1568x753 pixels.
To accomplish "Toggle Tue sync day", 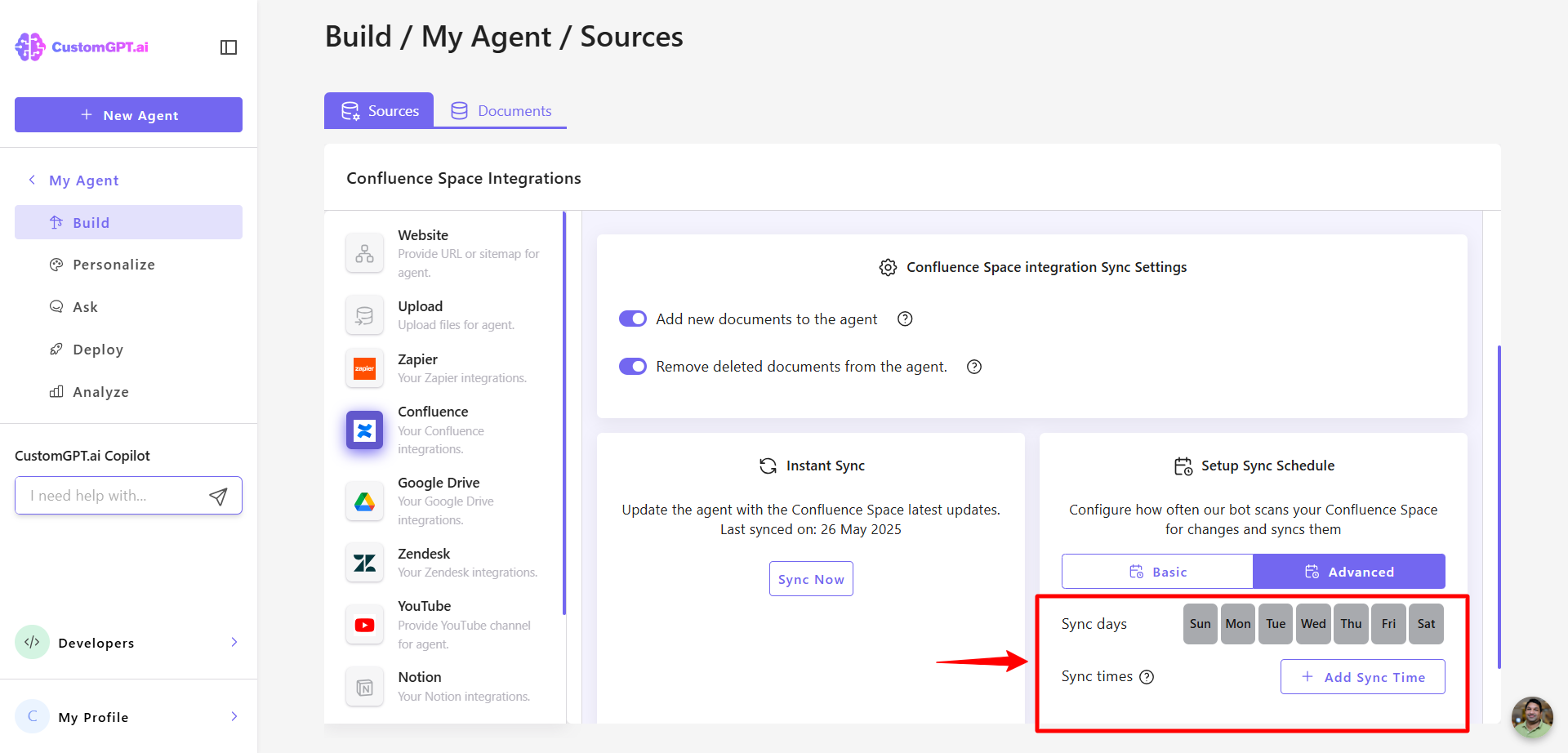I will [x=1276, y=624].
